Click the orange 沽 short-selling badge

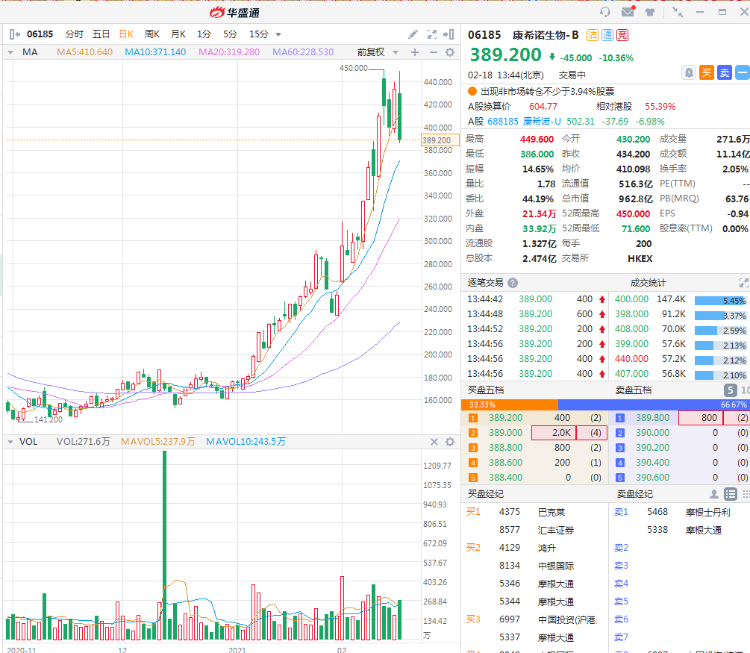(592, 35)
